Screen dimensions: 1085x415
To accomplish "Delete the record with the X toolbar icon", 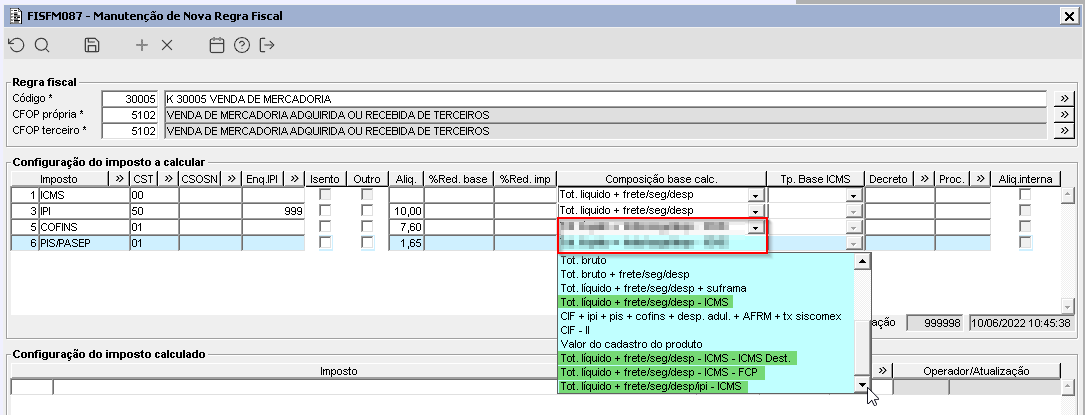I will [167, 46].
